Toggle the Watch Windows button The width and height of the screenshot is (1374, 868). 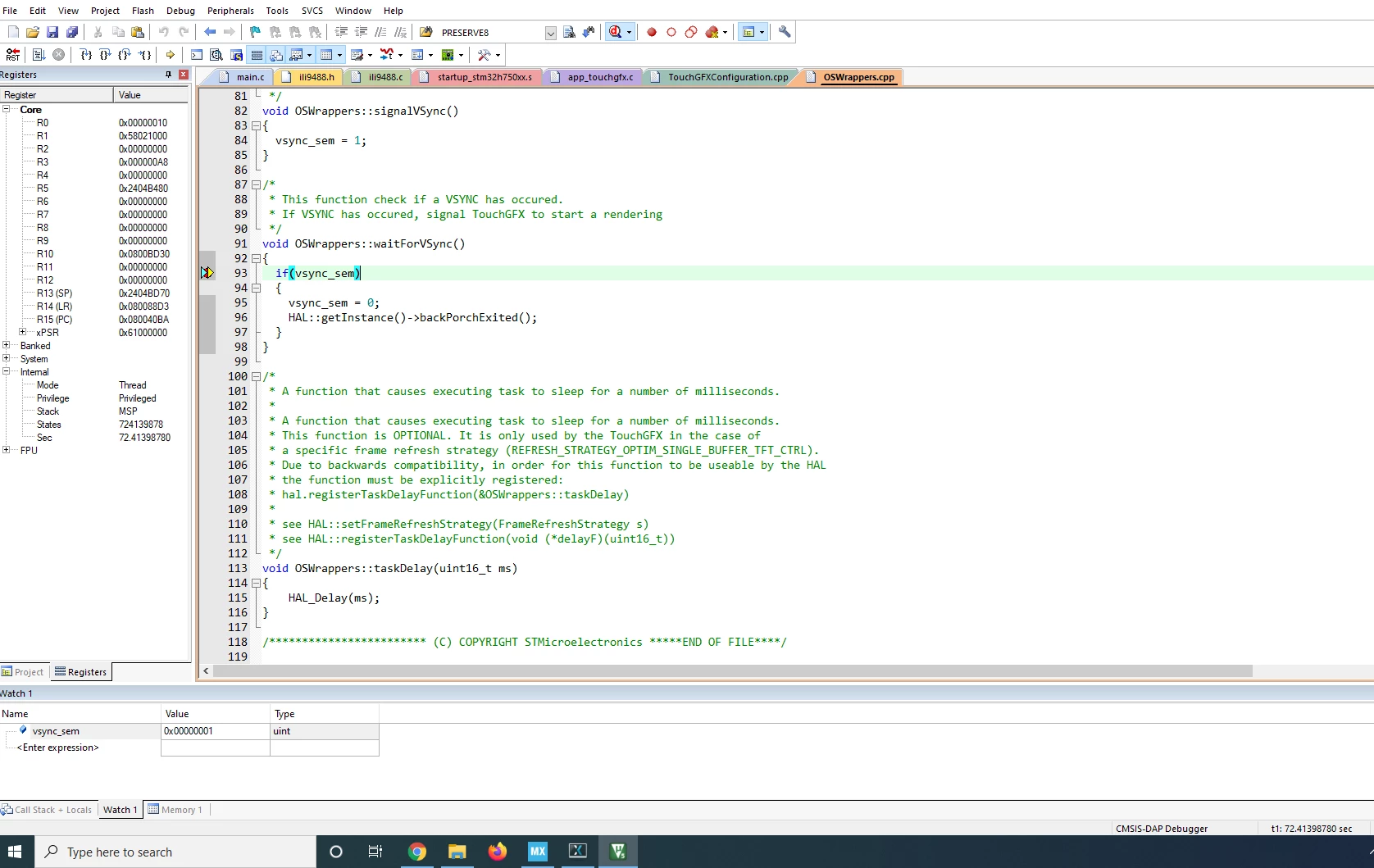tap(296, 55)
